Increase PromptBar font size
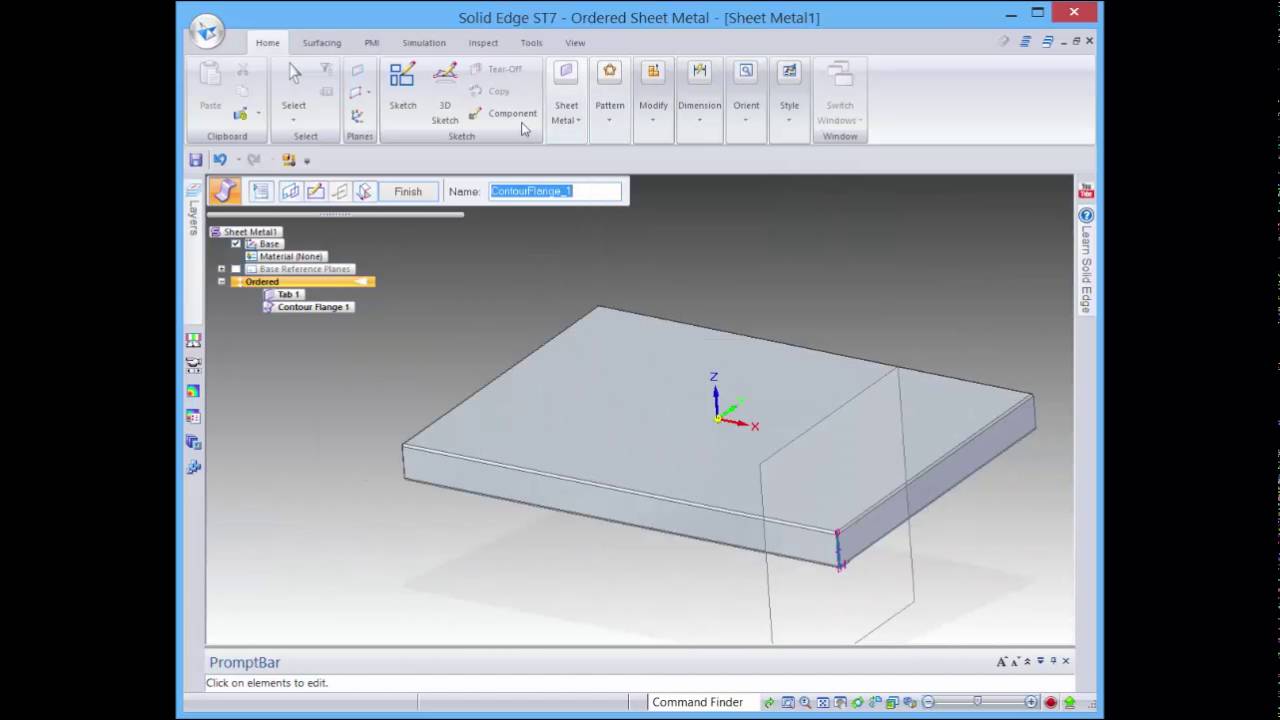The width and height of the screenshot is (1280, 720). (x=1002, y=661)
